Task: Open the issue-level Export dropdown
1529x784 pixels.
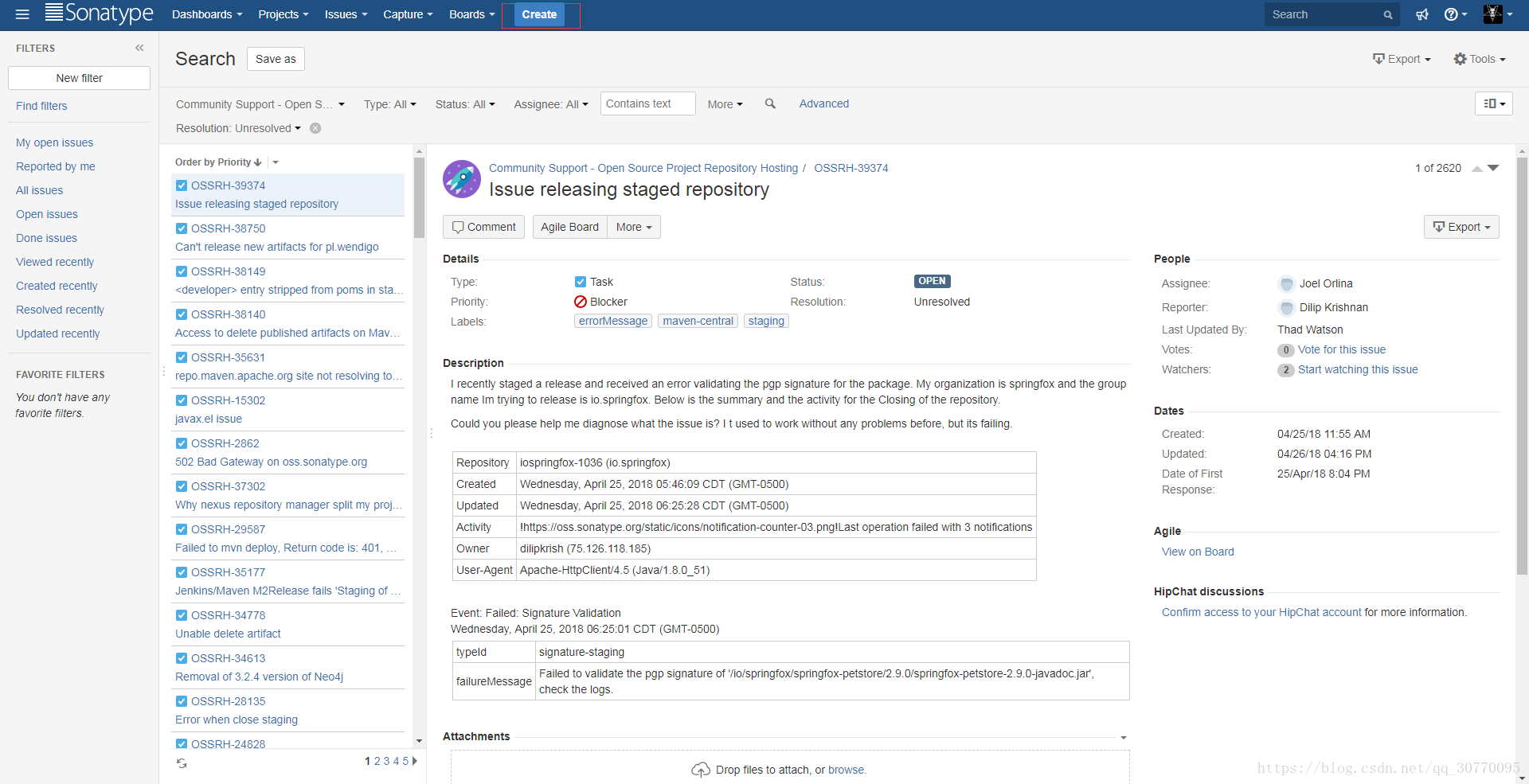Action: [1461, 227]
